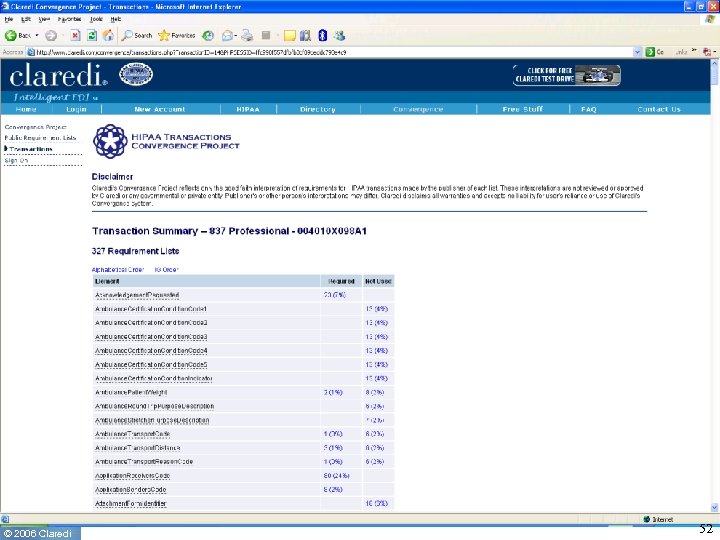The width and height of the screenshot is (720, 540).
Task: Open the Mail icon dropdown arrow
Action: [236, 35]
